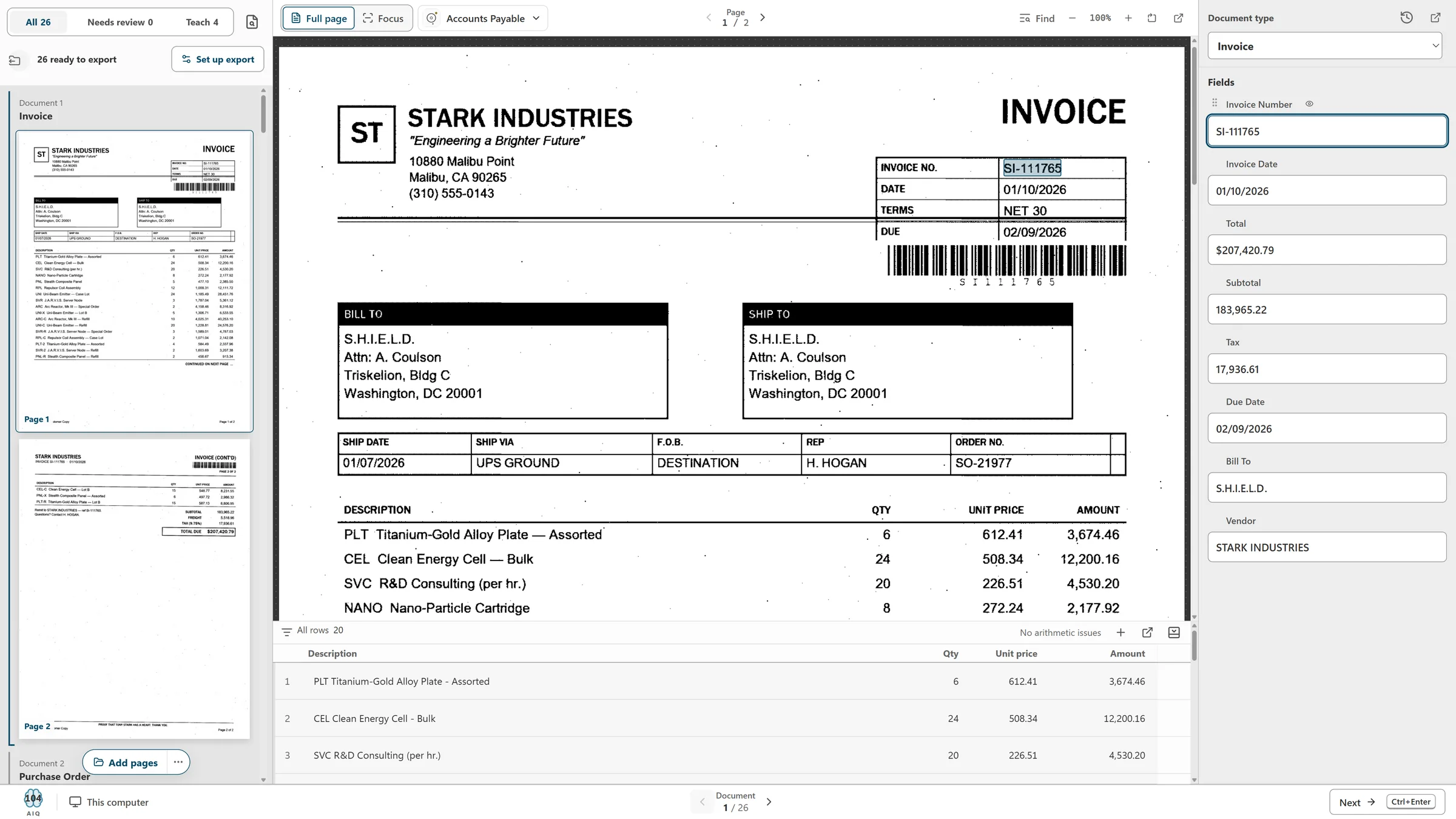Open the Accounts Payable dropdown
The height and width of the screenshot is (819, 1456).
[x=483, y=18]
